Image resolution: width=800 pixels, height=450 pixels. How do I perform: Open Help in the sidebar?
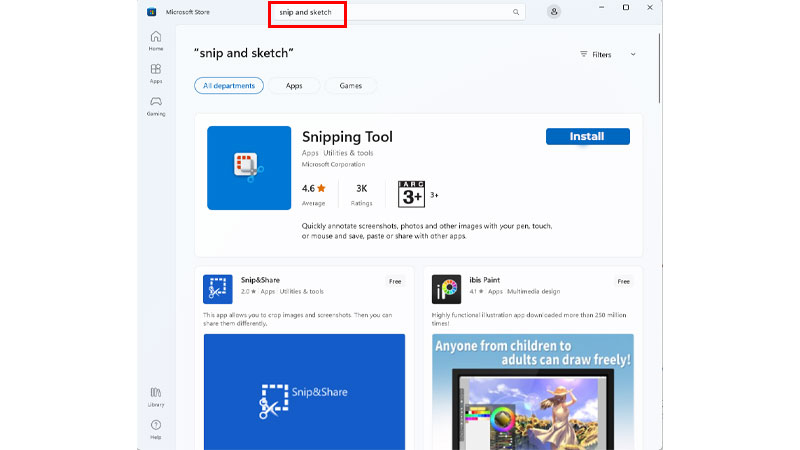(x=156, y=430)
